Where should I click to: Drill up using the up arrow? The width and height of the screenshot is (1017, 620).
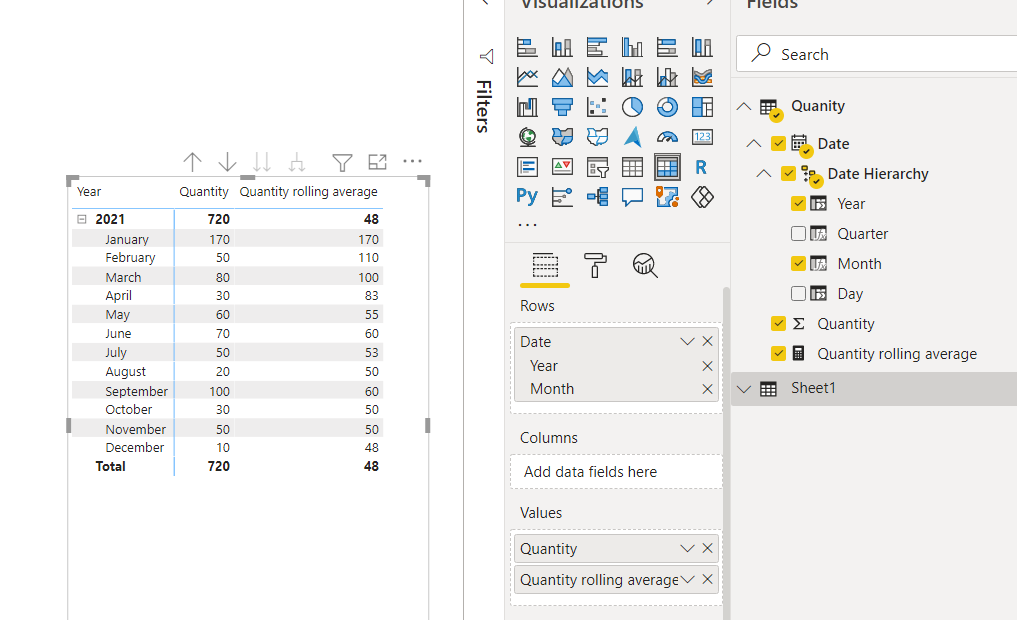coord(192,161)
